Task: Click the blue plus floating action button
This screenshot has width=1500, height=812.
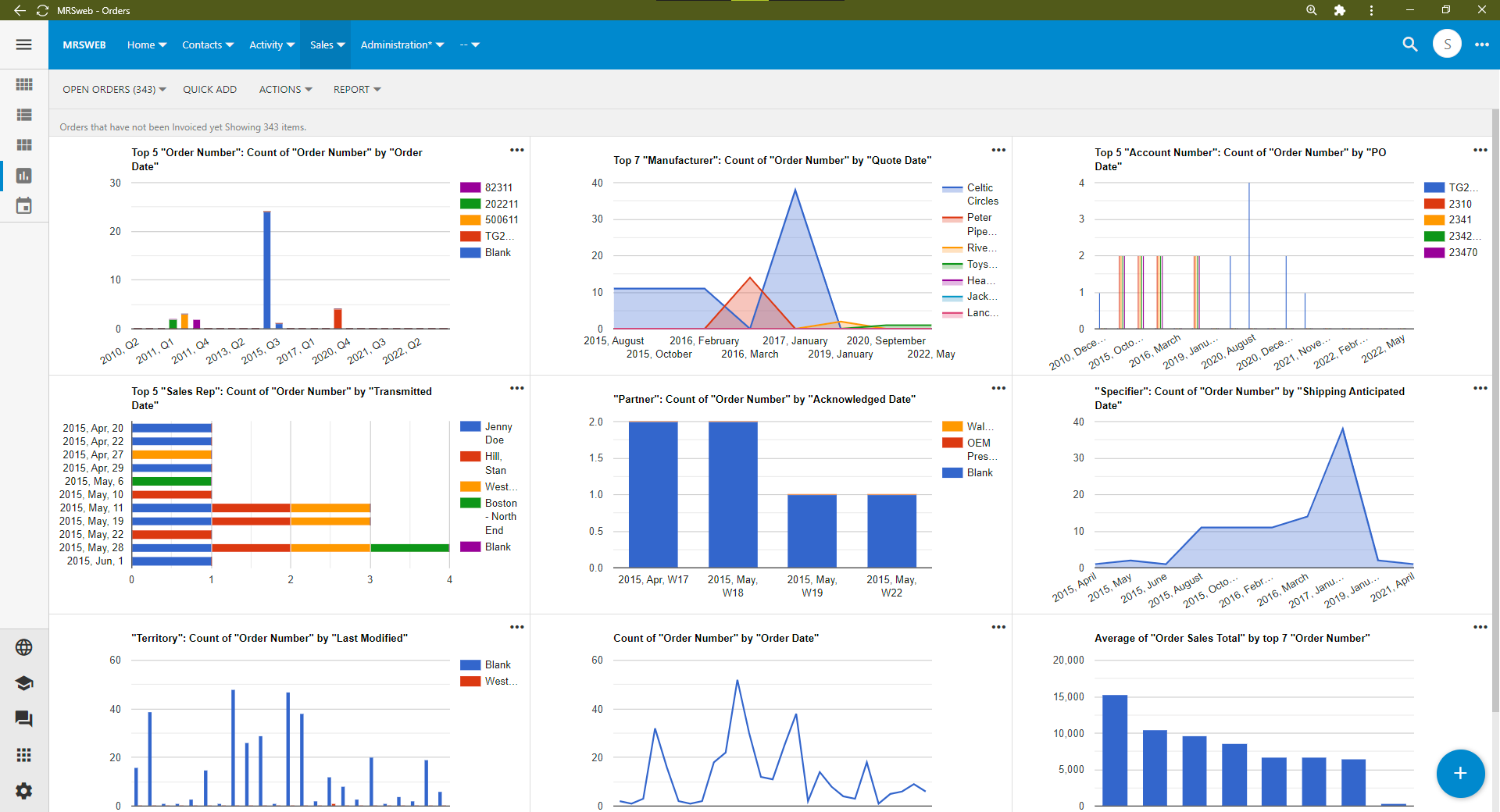Action: [x=1459, y=774]
